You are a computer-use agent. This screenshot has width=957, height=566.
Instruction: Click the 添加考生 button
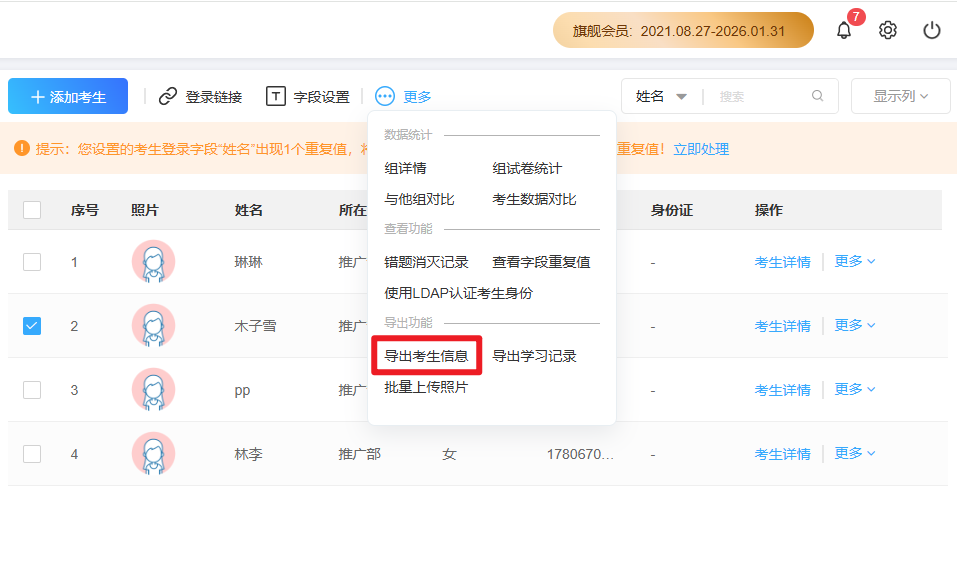(68, 96)
